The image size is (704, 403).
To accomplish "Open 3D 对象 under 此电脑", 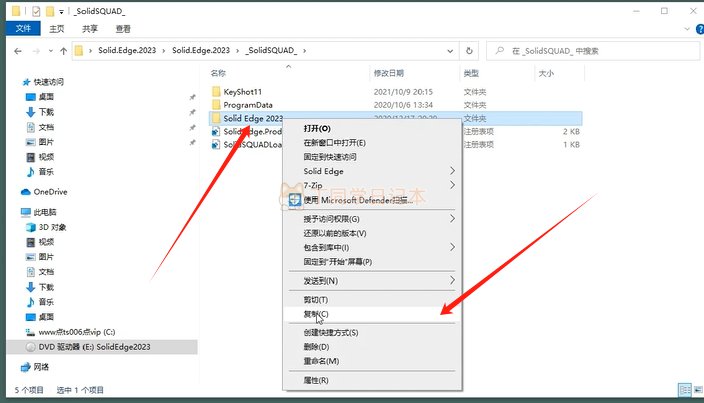I will 52,228.
